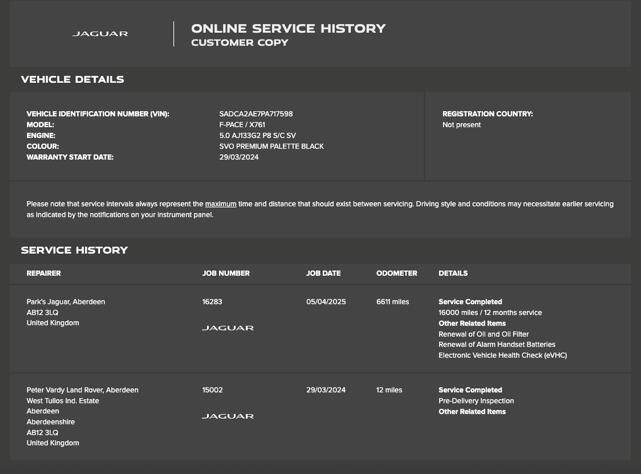Select 'United Kingdom' under Park's Jaguar
The image size is (641, 474).
click(x=53, y=323)
